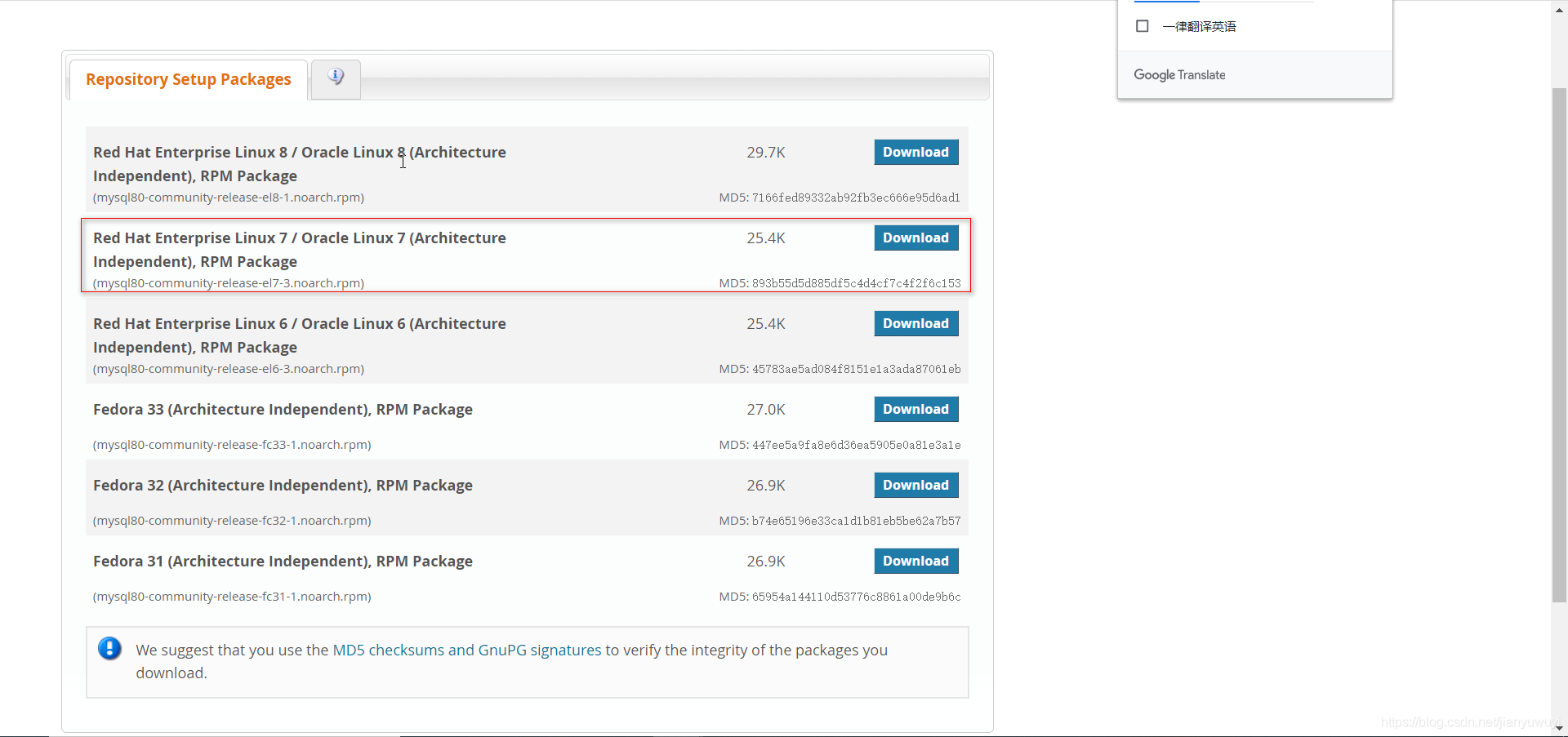Image resolution: width=1568 pixels, height=737 pixels.
Task: Click MD5 value 7166fed89332ab92fb3ec666e95d6ad1
Action: 856,198
